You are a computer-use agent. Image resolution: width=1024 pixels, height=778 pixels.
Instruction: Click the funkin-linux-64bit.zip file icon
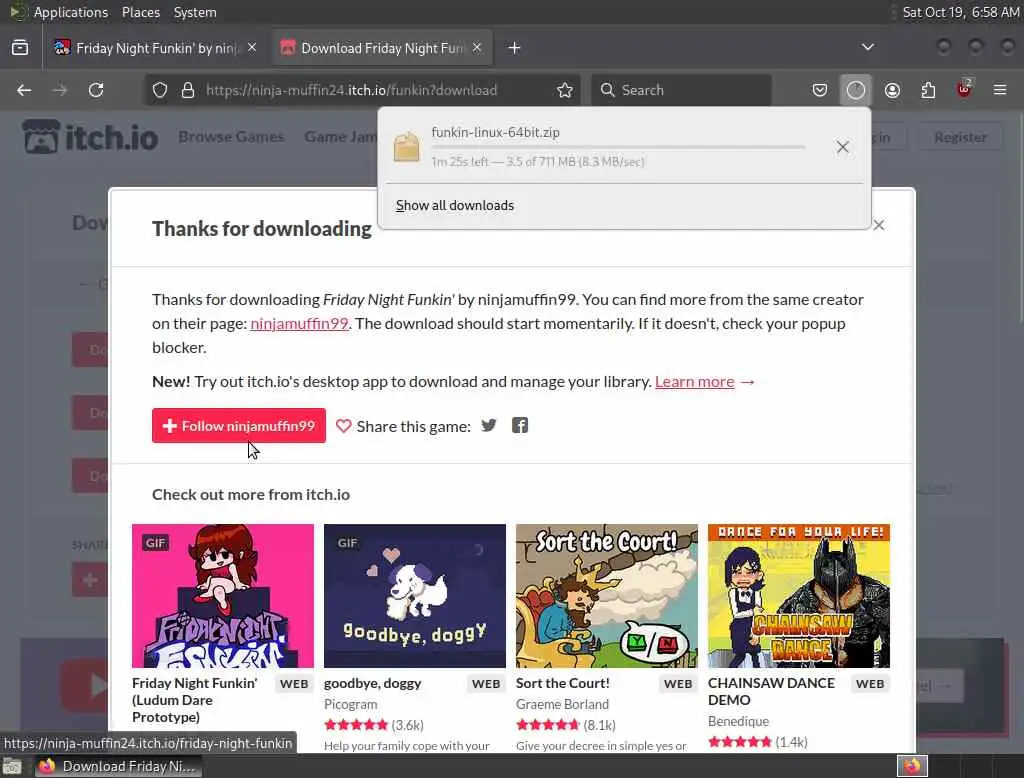point(406,146)
